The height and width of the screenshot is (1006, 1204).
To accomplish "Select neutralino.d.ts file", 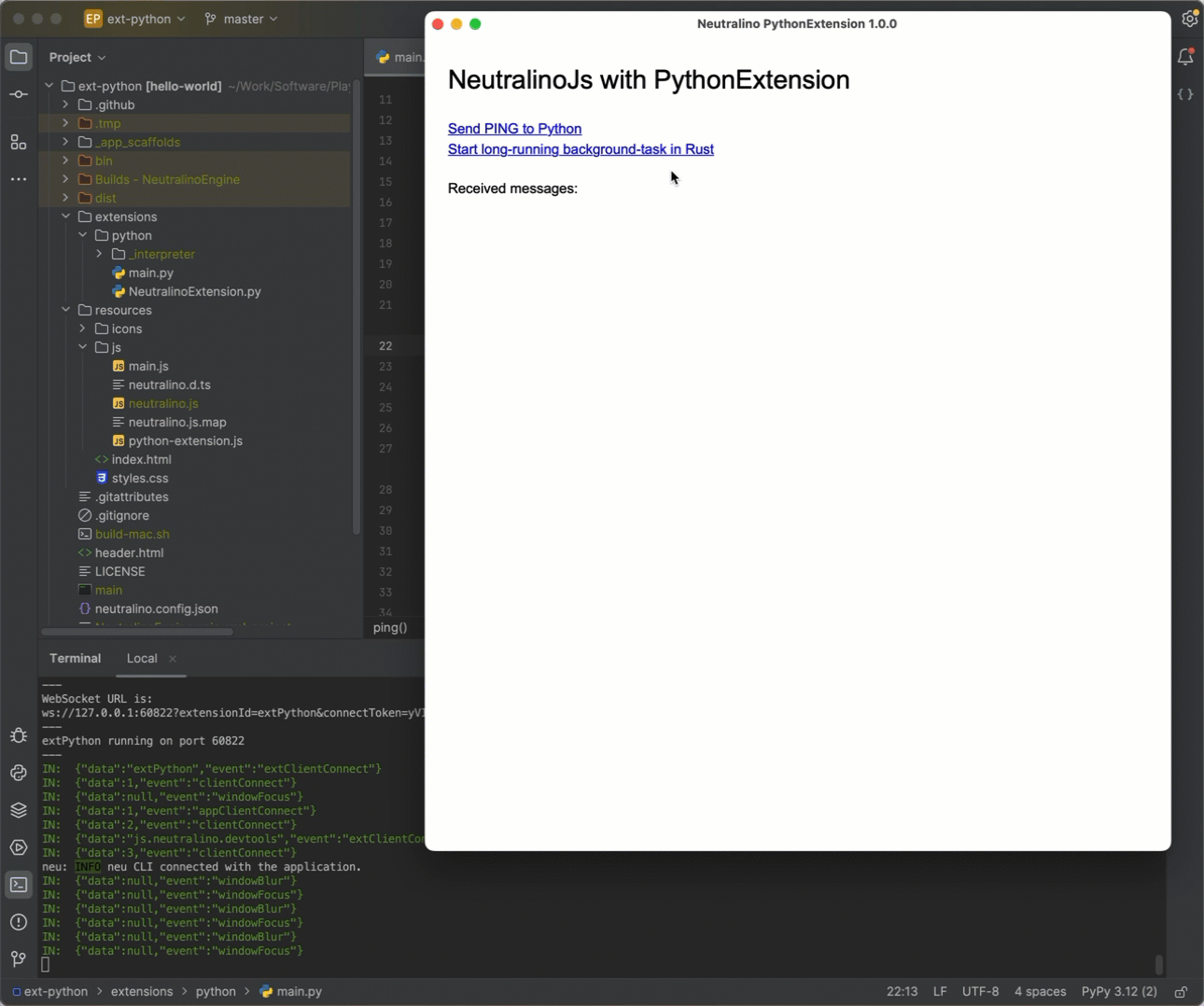I will click(161, 384).
